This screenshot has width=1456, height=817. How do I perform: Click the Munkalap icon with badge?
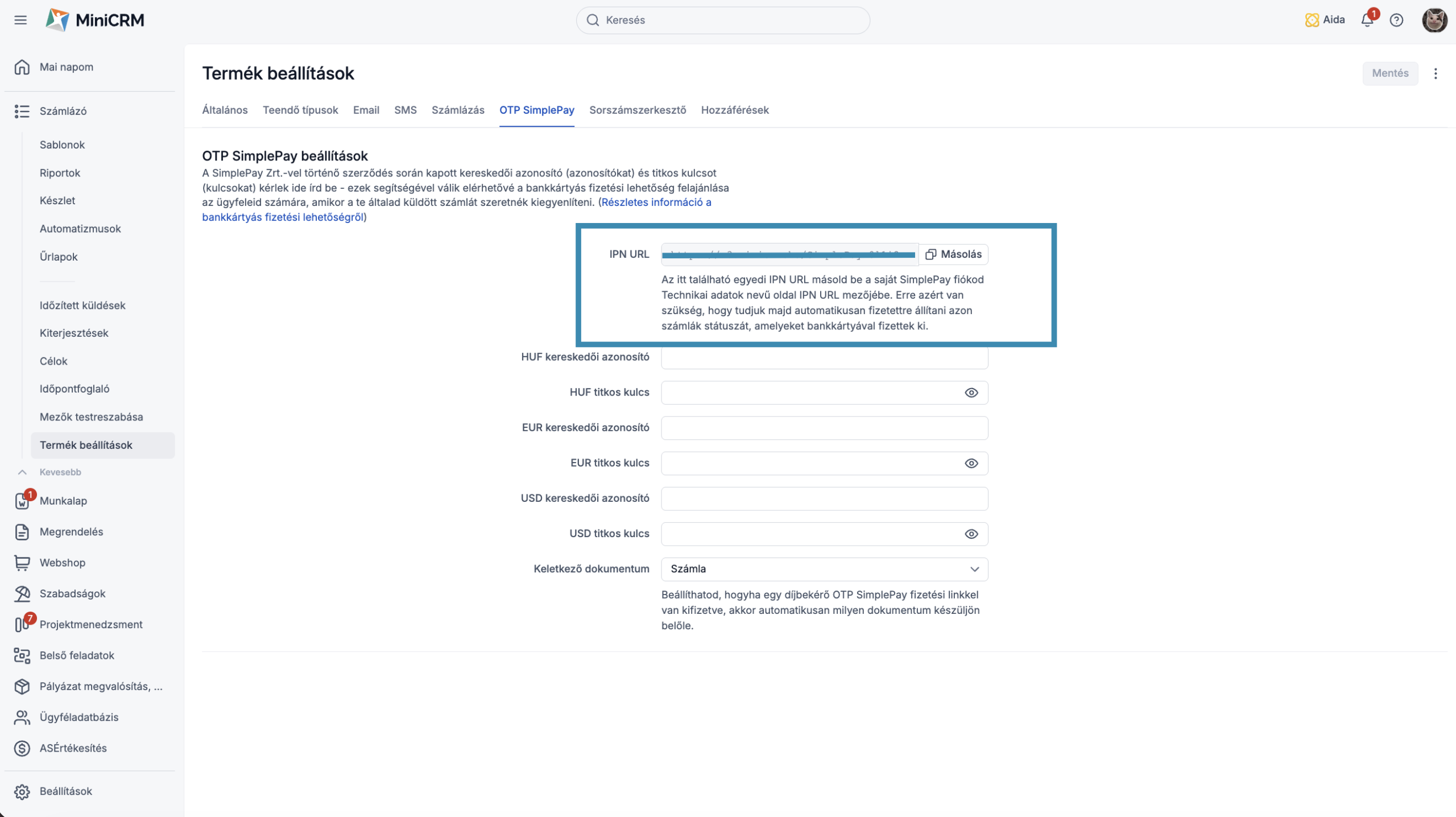(x=22, y=501)
